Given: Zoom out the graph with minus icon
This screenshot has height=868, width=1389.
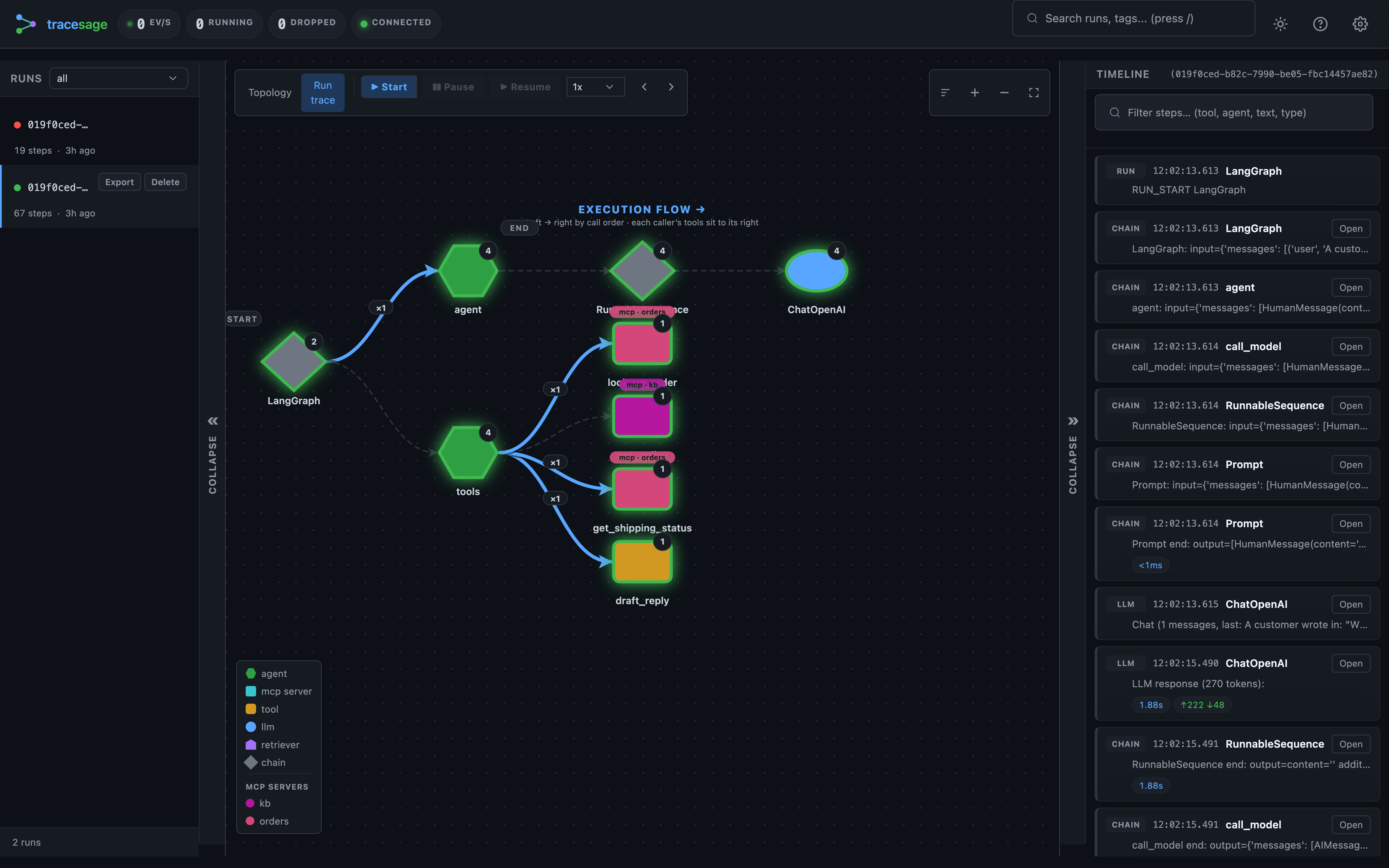Looking at the screenshot, I should coord(1004,92).
